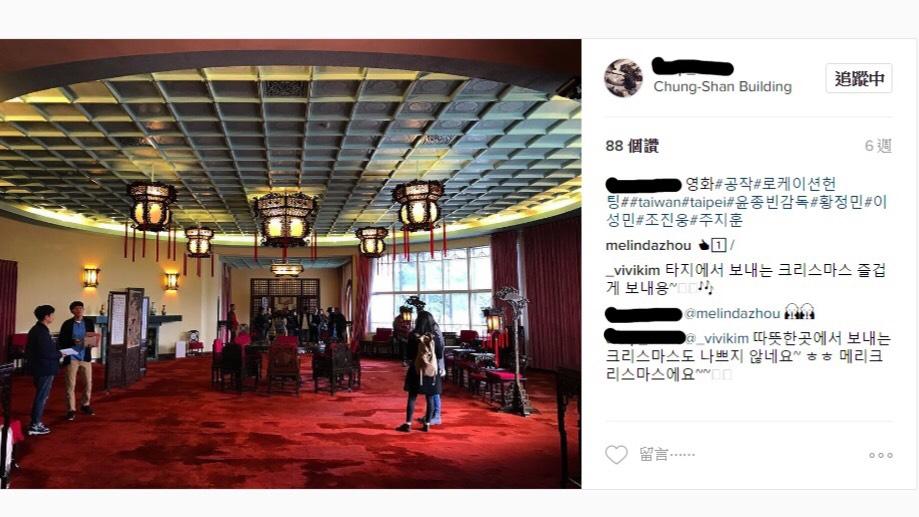Screen dimensions: 919x517
Task: Open the #황정민 hashtag
Action: coord(837,203)
